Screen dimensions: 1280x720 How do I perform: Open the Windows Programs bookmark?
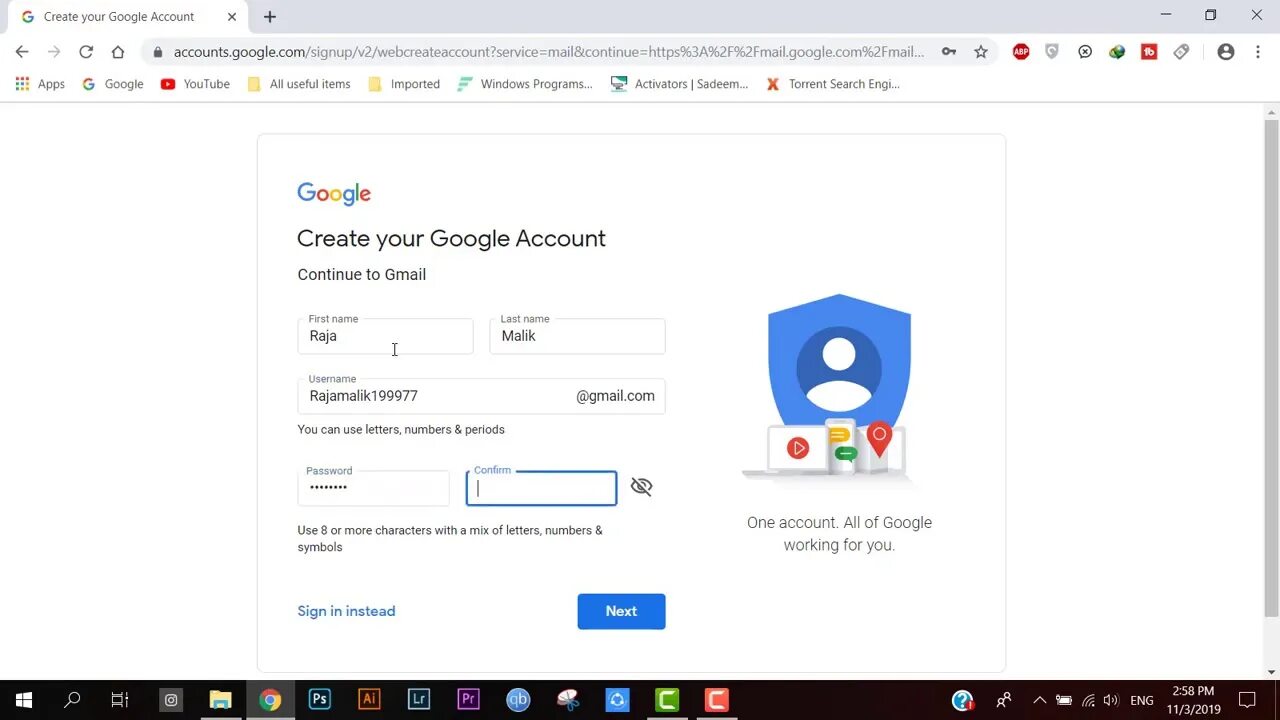tap(525, 84)
